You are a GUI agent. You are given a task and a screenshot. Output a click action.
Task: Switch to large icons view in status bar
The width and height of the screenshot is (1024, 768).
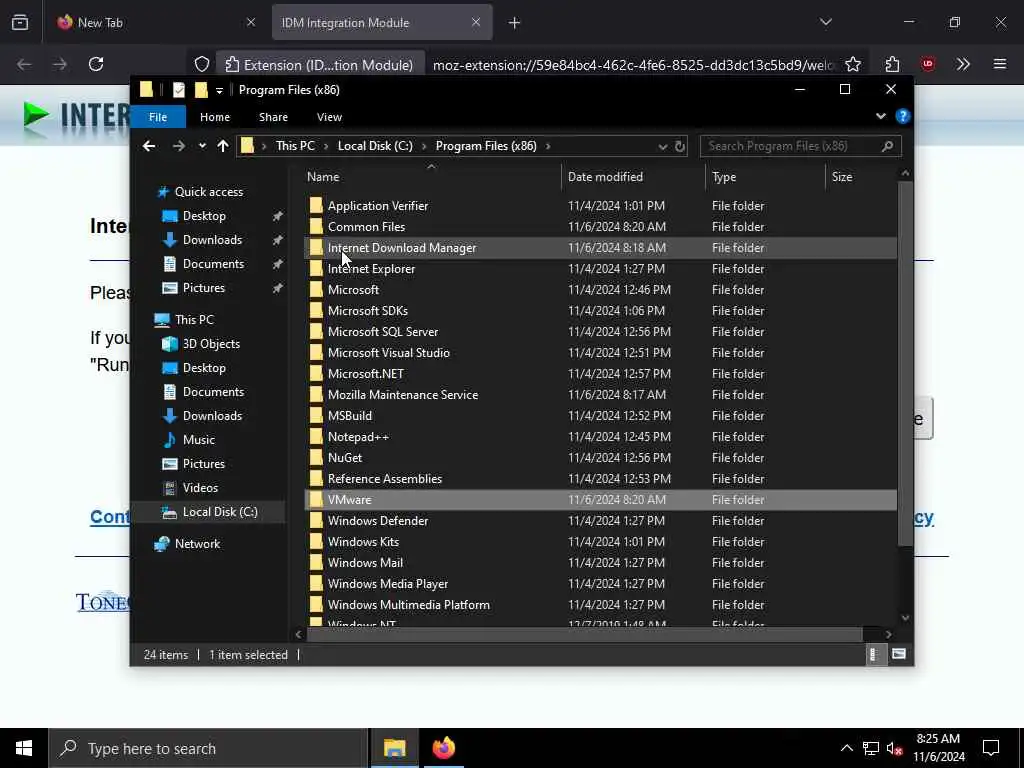pyautogui.click(x=899, y=654)
